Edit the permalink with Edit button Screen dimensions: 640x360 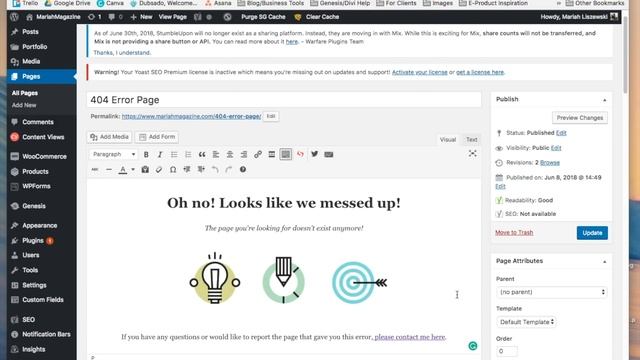click(271, 116)
